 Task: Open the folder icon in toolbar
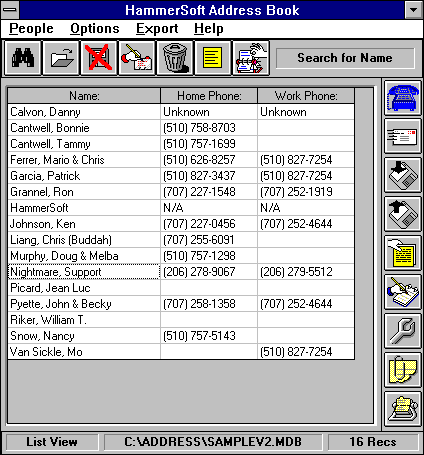coord(61,58)
